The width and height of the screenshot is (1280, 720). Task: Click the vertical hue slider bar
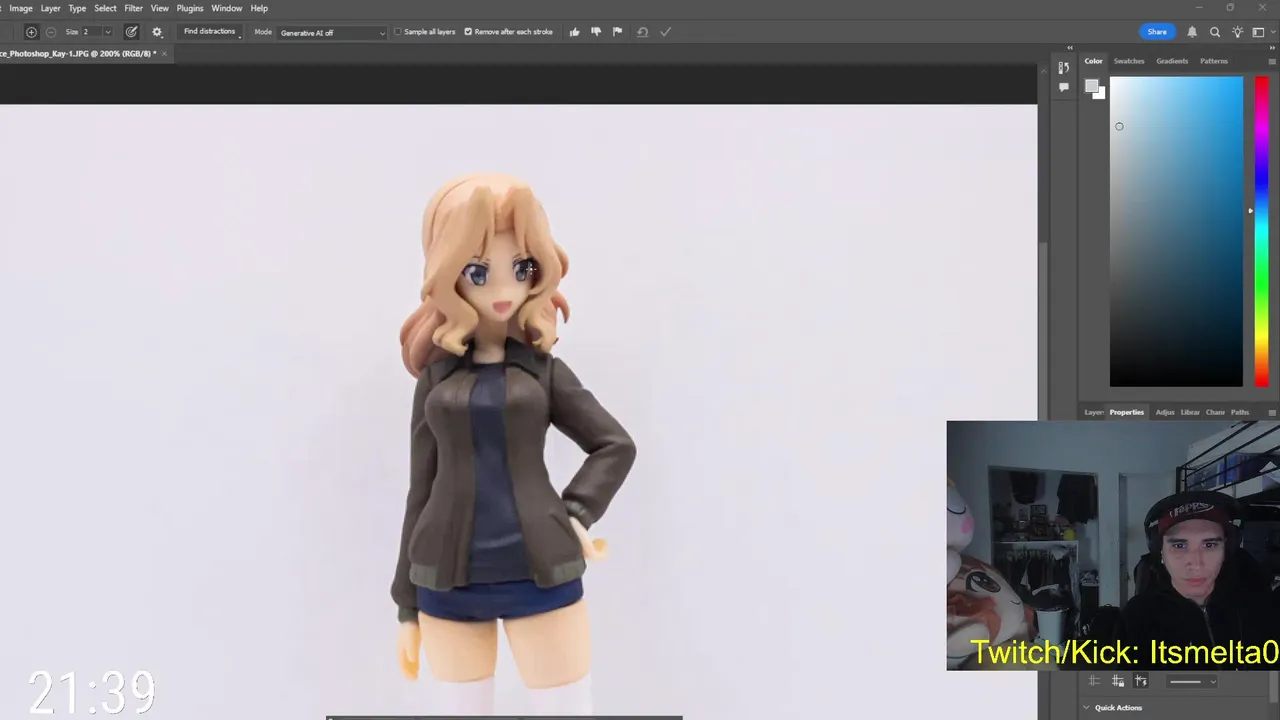[x=1262, y=231]
